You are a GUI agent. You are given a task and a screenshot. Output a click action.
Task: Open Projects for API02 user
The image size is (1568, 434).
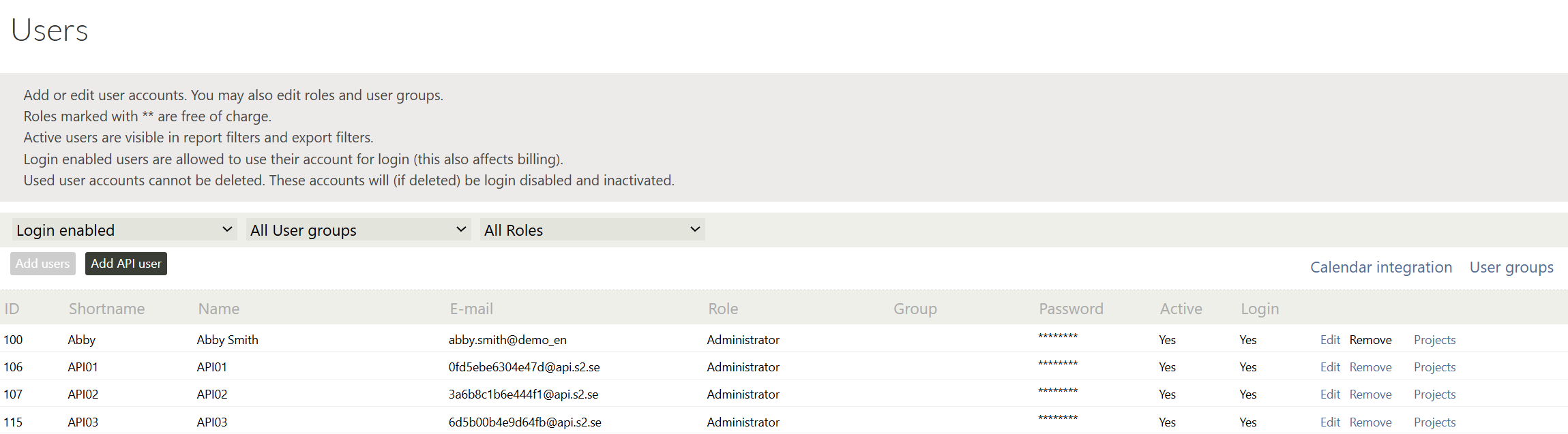click(x=1434, y=394)
